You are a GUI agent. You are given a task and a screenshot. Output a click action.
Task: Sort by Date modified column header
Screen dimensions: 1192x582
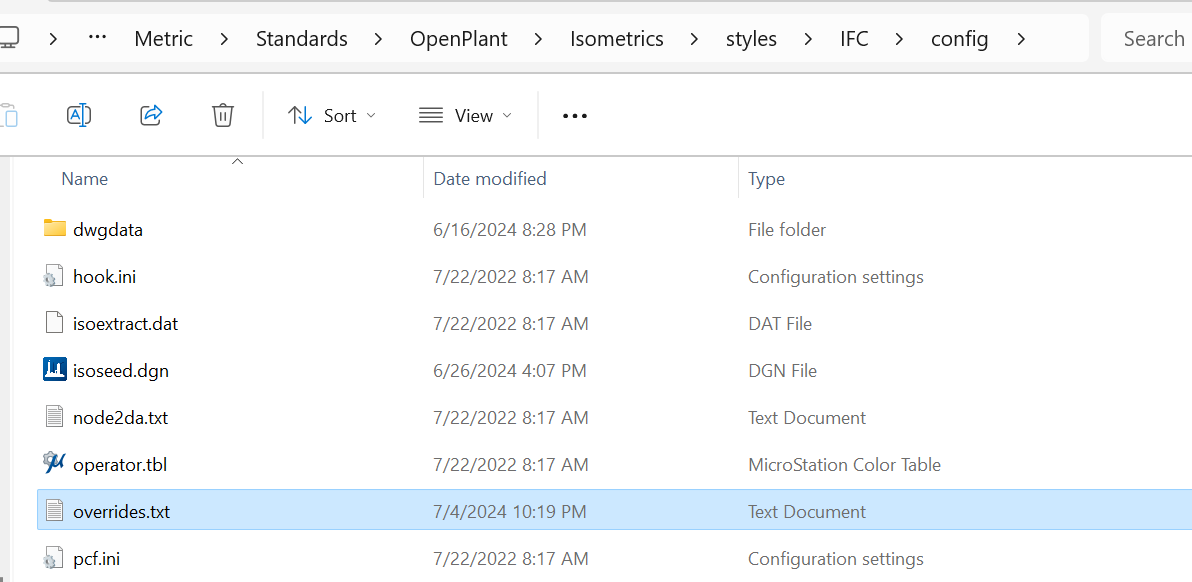[x=490, y=179]
